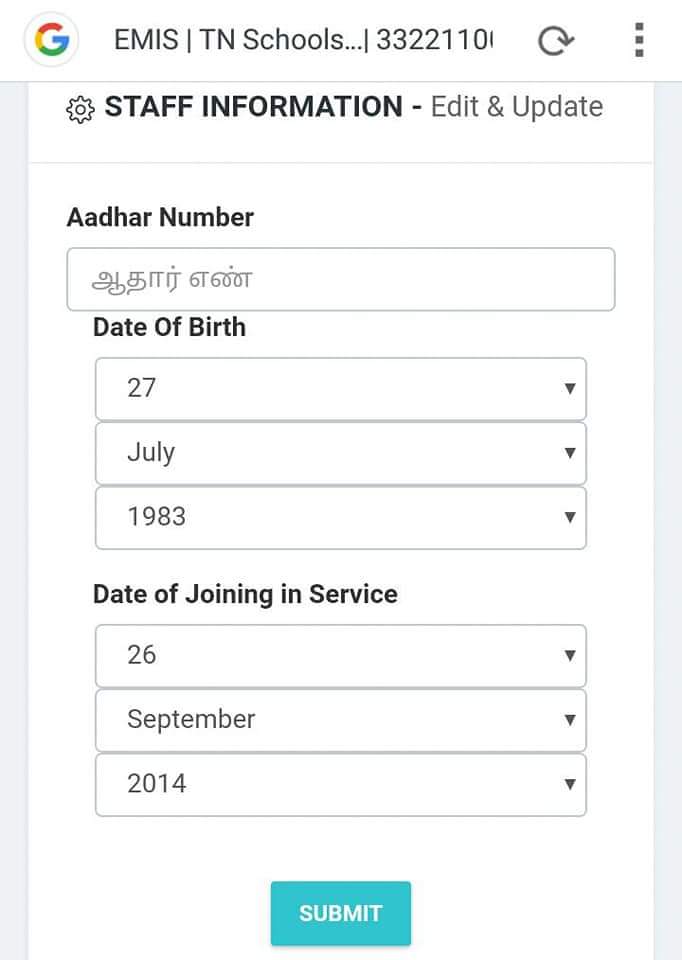Click the Google logo icon
Image resolution: width=682 pixels, height=960 pixels.
coord(51,40)
